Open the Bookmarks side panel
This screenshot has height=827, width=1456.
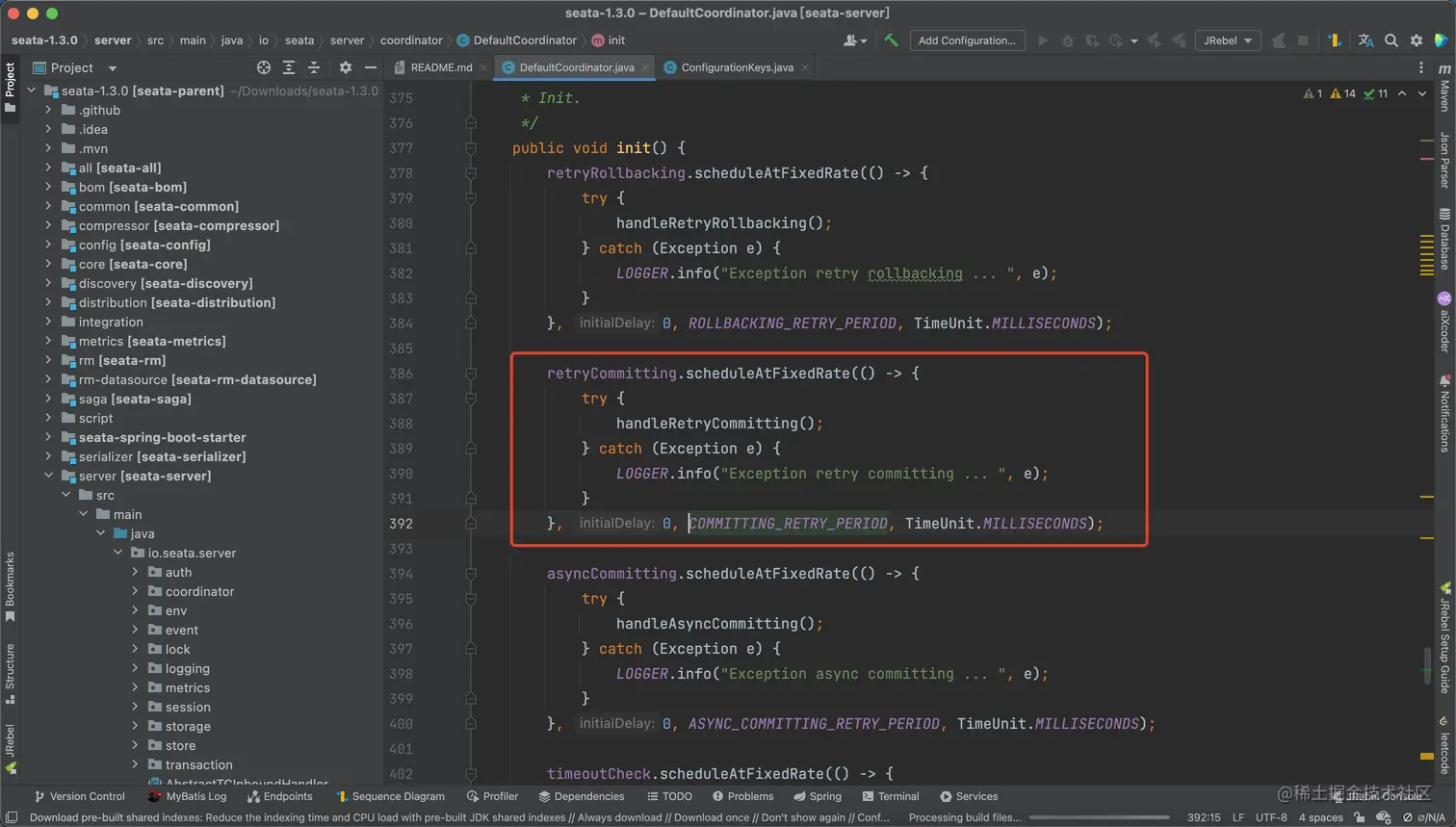point(10,587)
